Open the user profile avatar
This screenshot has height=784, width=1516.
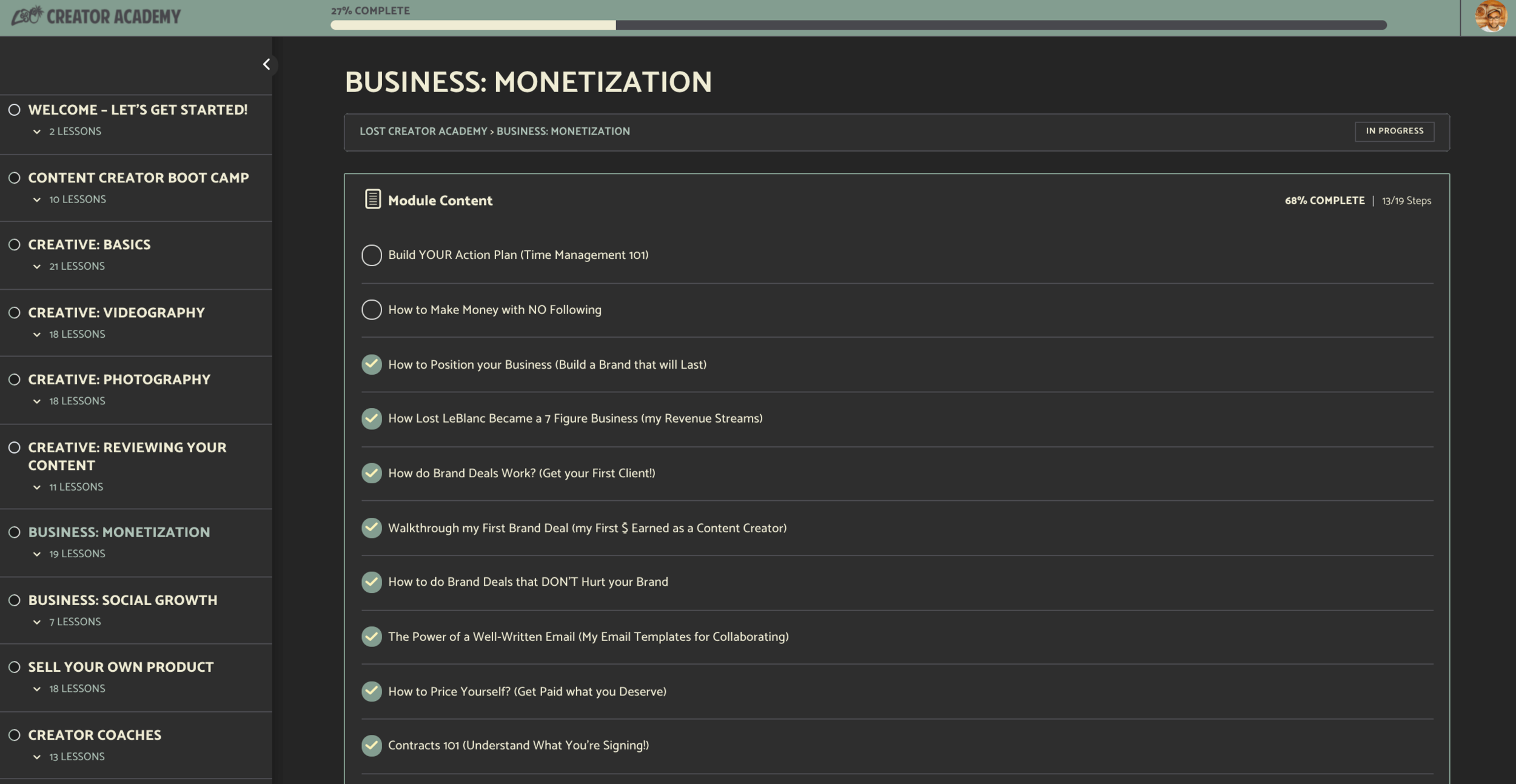pos(1491,17)
